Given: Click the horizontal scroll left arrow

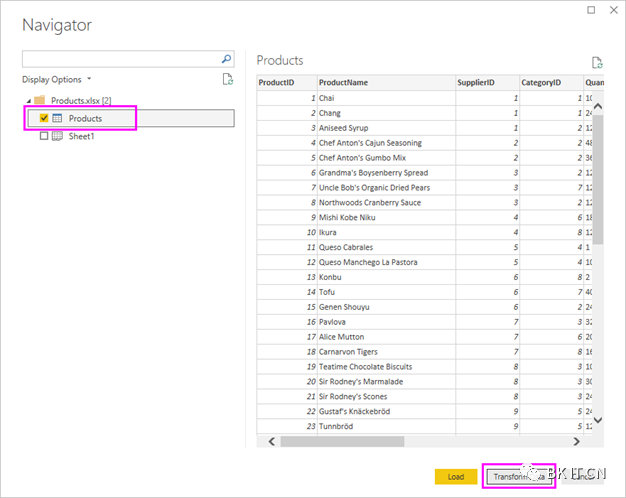Looking at the screenshot, I should [271, 441].
